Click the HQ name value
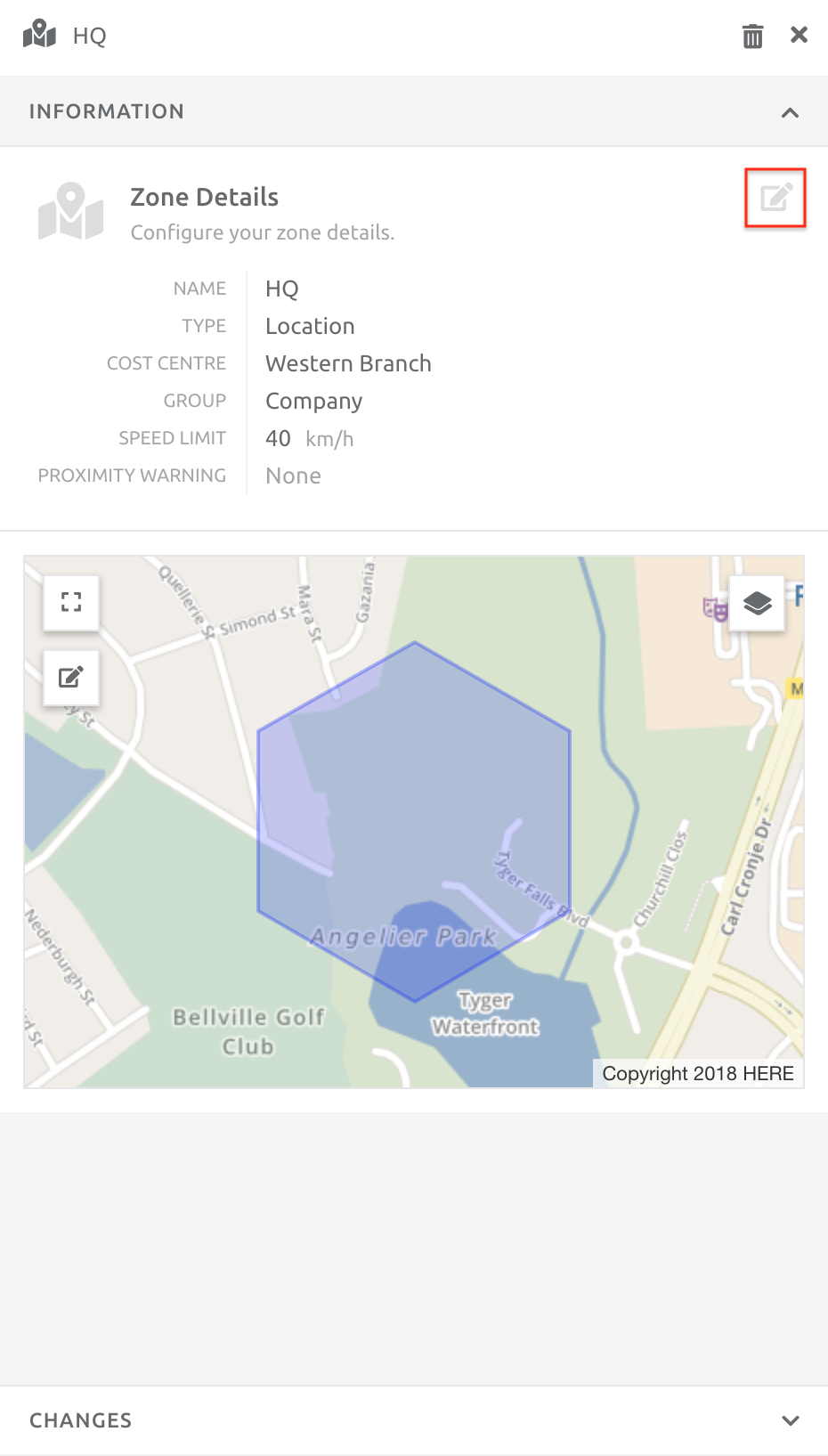 pyautogui.click(x=281, y=289)
